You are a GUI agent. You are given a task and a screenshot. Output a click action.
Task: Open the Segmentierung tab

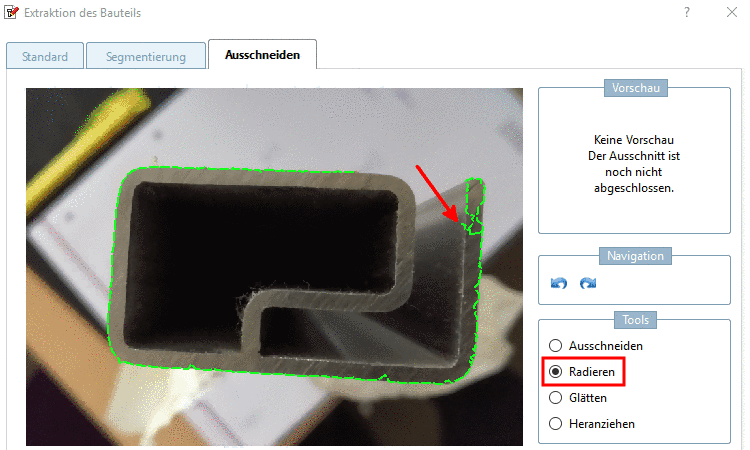(146, 56)
